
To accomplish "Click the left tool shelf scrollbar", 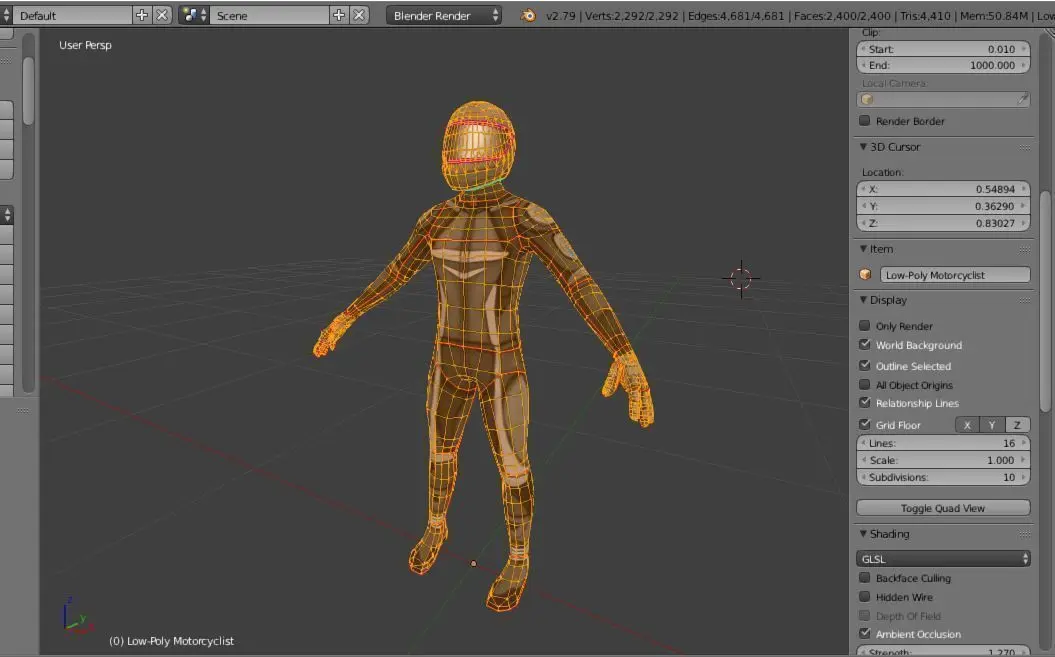I will (28, 92).
